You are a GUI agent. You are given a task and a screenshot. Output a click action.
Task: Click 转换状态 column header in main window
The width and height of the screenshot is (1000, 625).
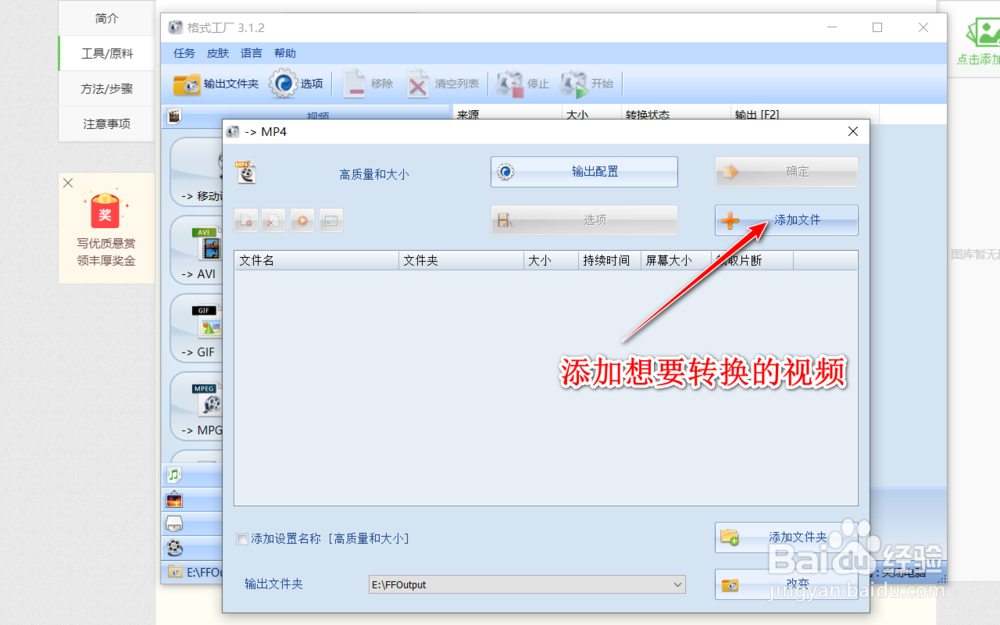point(675,114)
